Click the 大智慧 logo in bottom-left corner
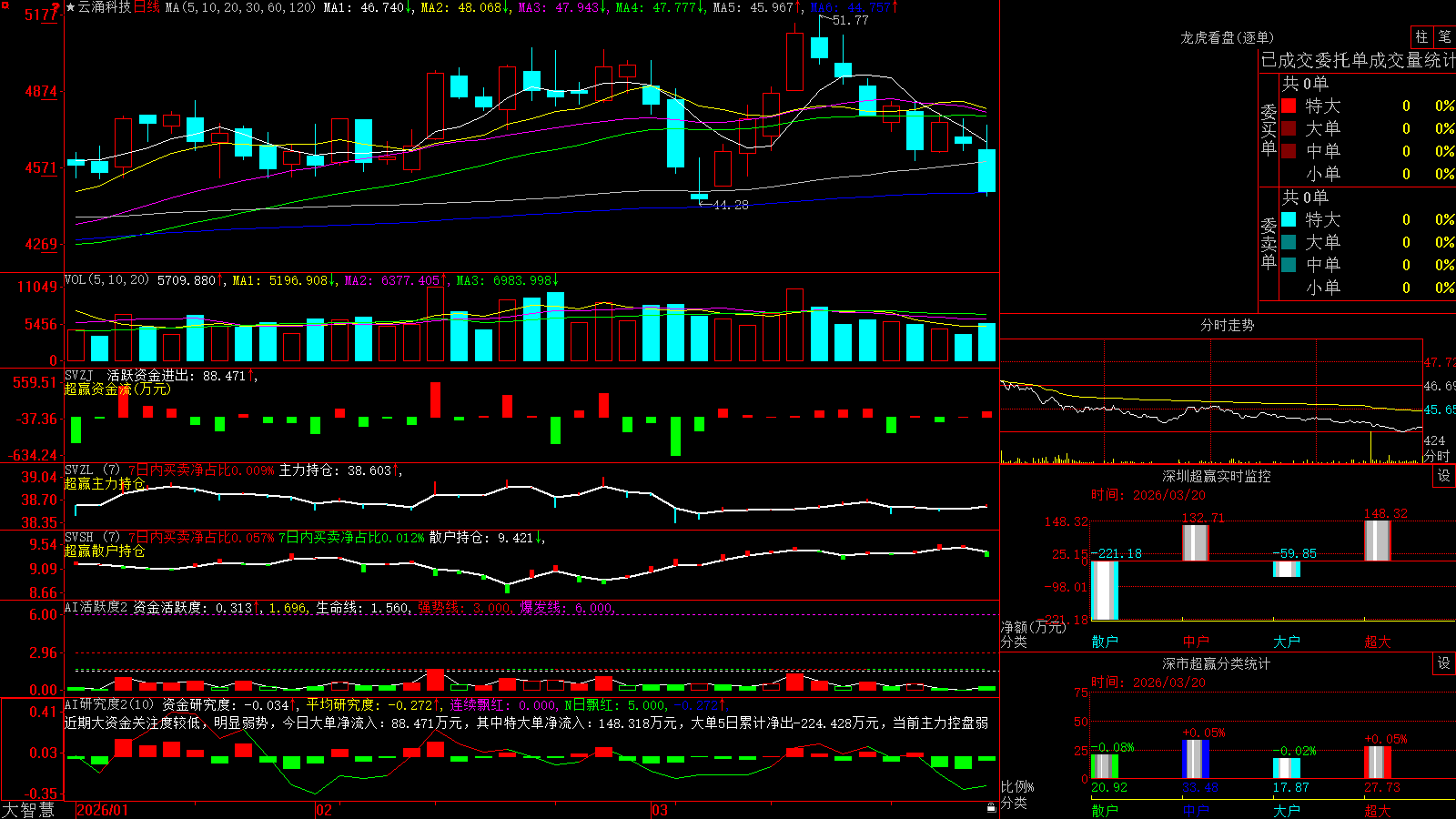1456x819 pixels. [x=28, y=810]
